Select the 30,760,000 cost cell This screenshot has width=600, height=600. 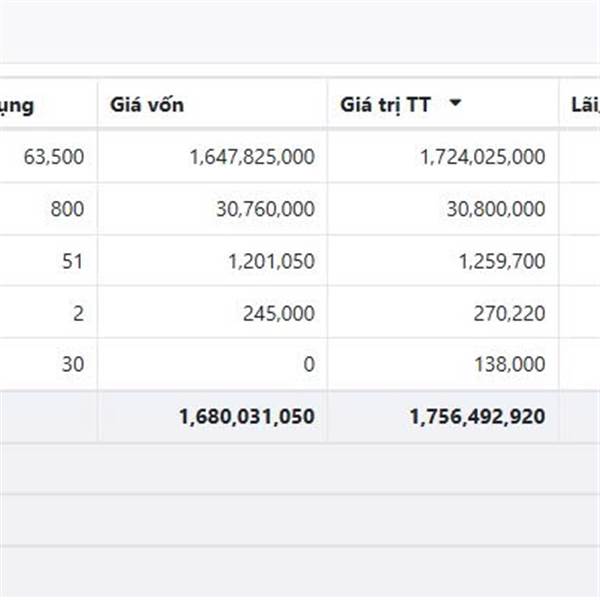tap(212, 209)
